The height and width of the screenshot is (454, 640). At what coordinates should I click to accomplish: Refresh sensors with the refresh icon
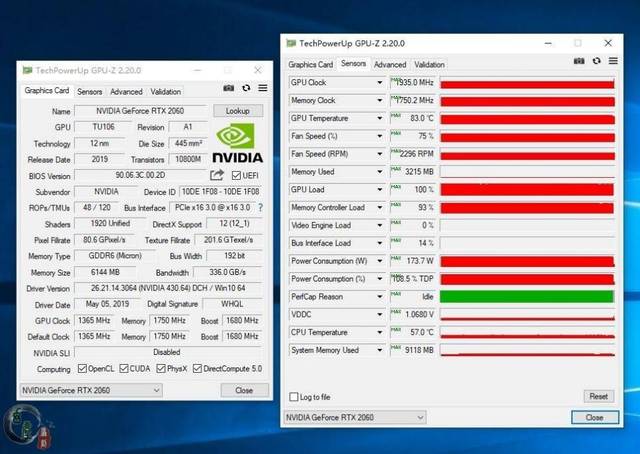[x=597, y=61]
